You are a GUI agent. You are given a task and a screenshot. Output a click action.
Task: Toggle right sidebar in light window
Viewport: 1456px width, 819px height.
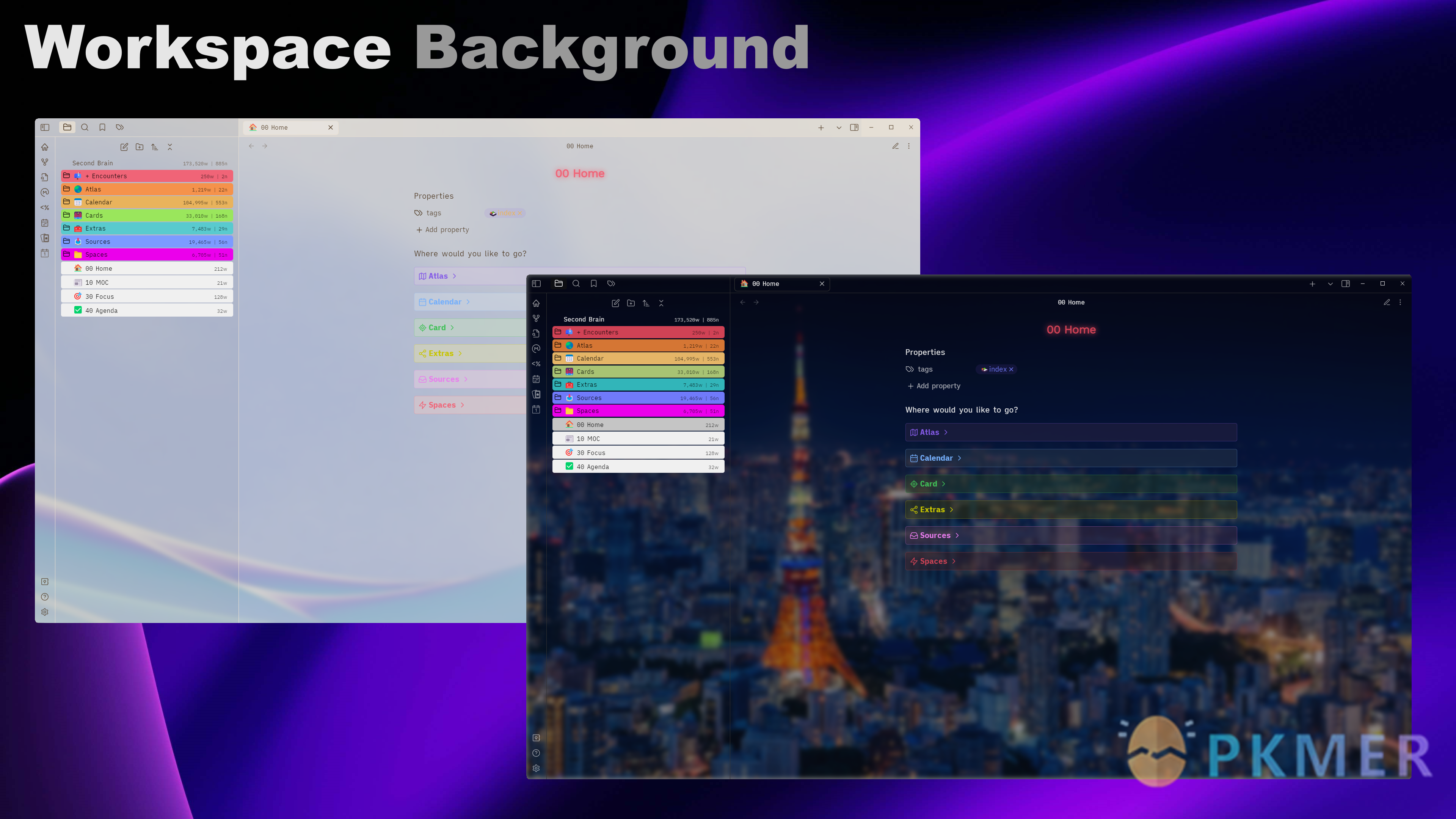point(854,128)
